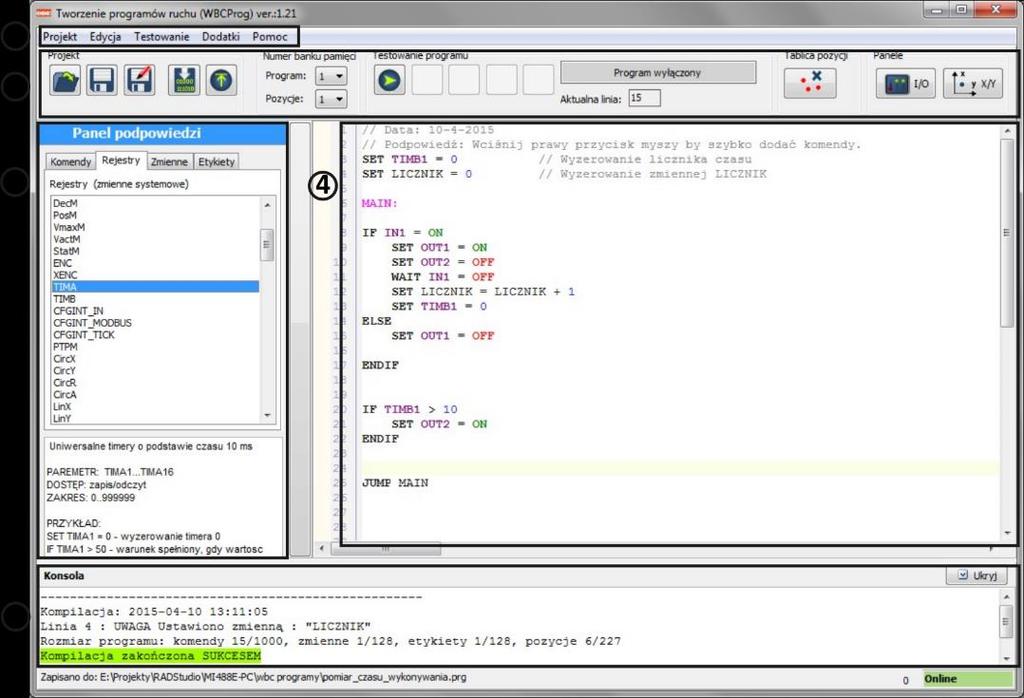Open the I/O panel
1024x698 pixels.
tap(906, 84)
